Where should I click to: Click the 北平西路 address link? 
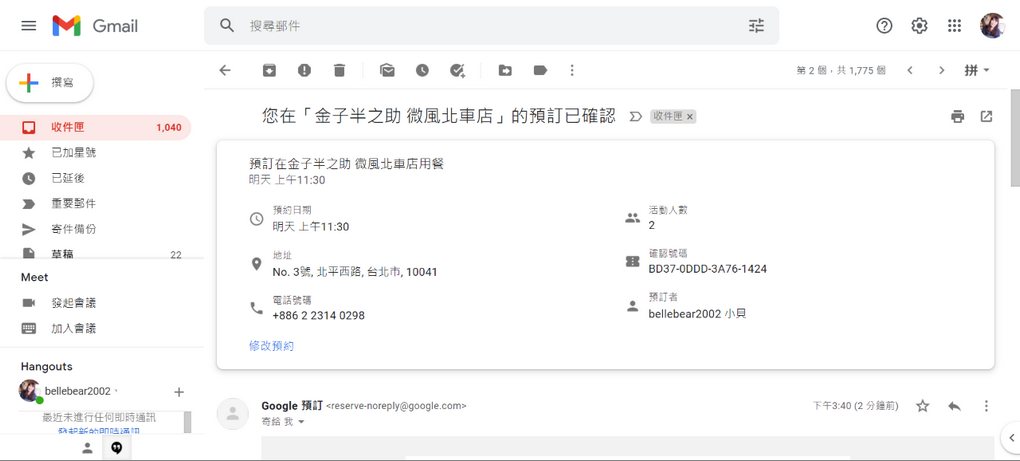point(338,272)
